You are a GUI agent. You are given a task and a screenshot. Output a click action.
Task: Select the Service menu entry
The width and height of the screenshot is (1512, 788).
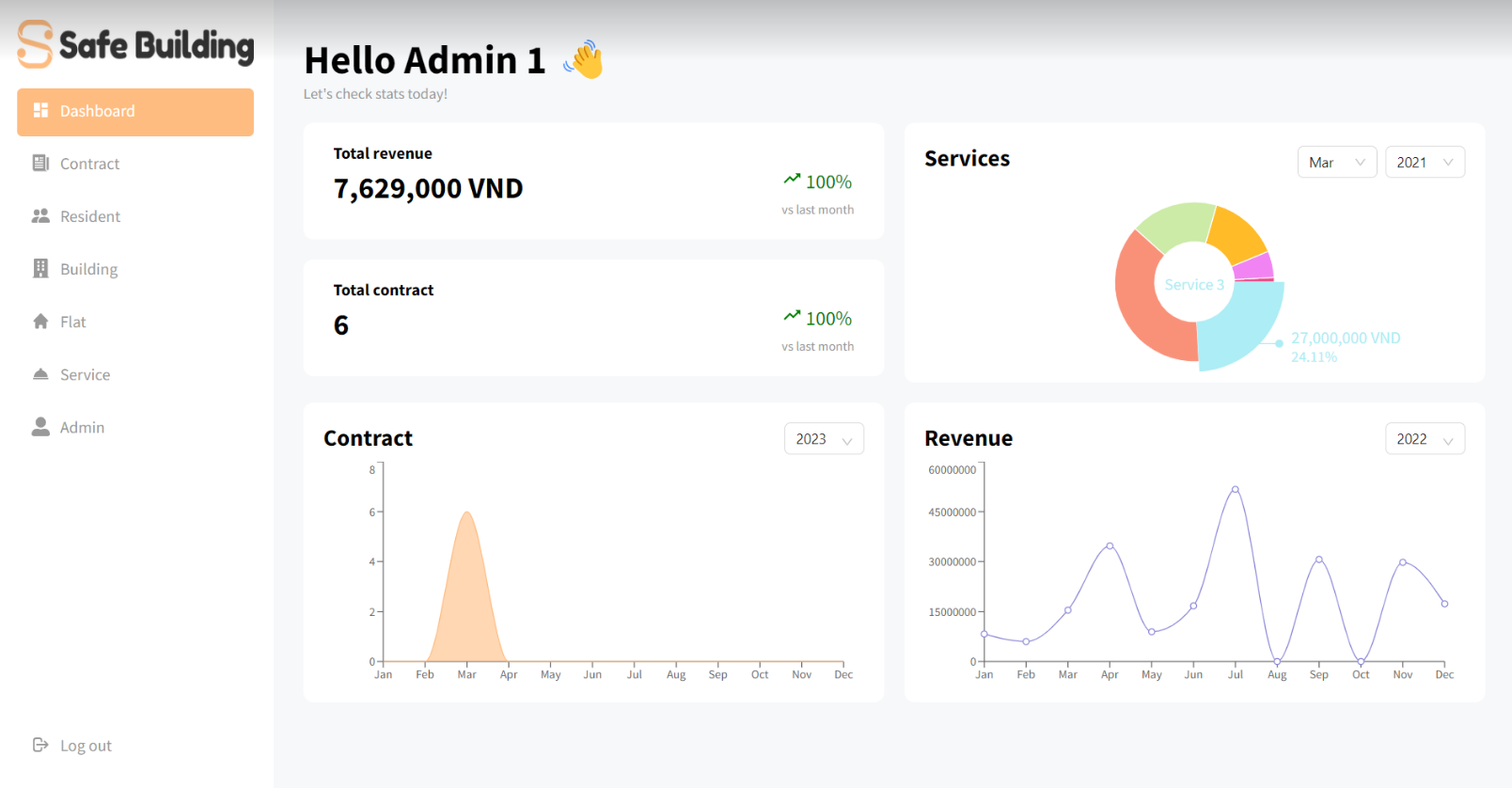[135, 374]
